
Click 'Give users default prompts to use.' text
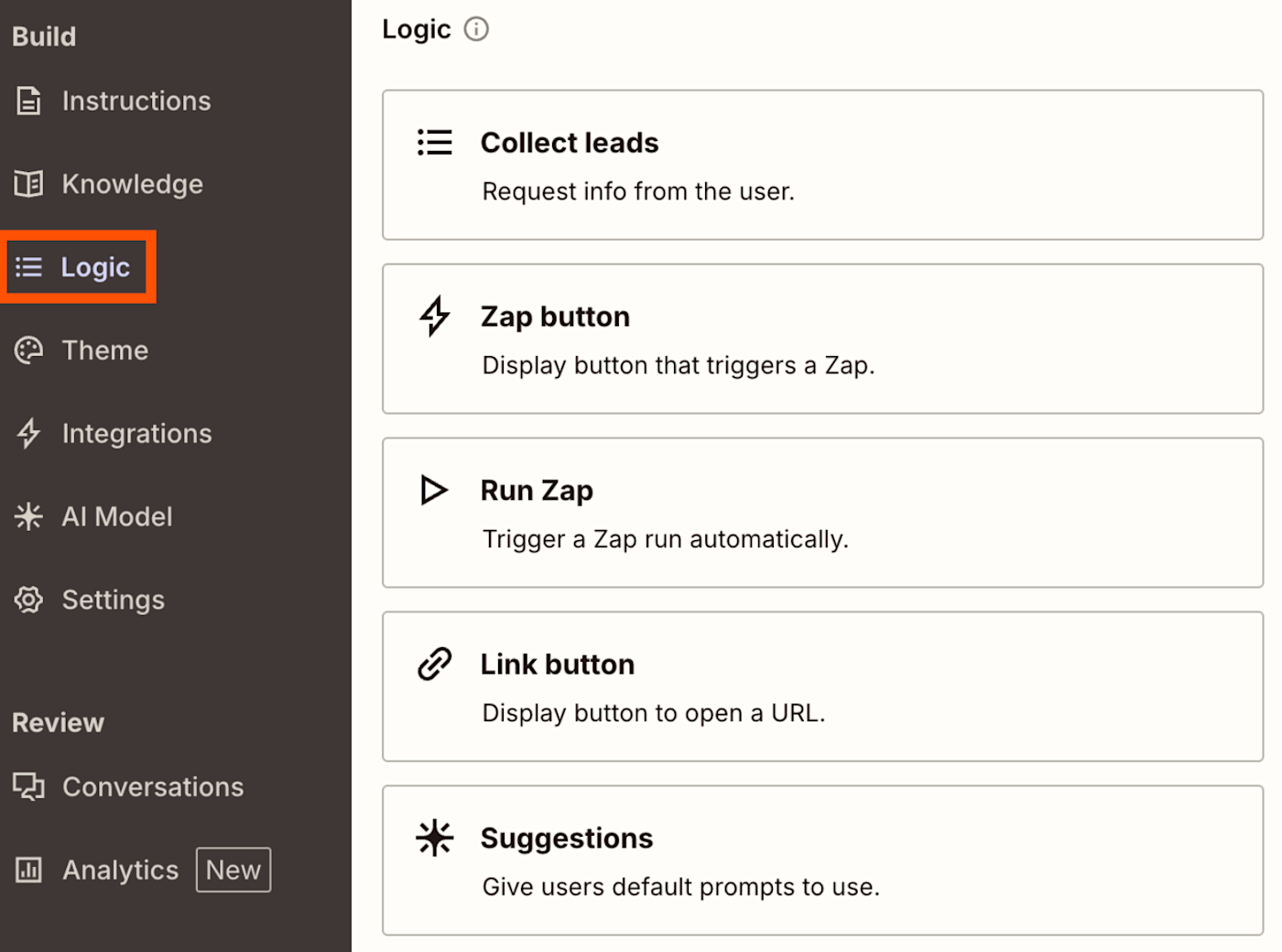click(681, 887)
